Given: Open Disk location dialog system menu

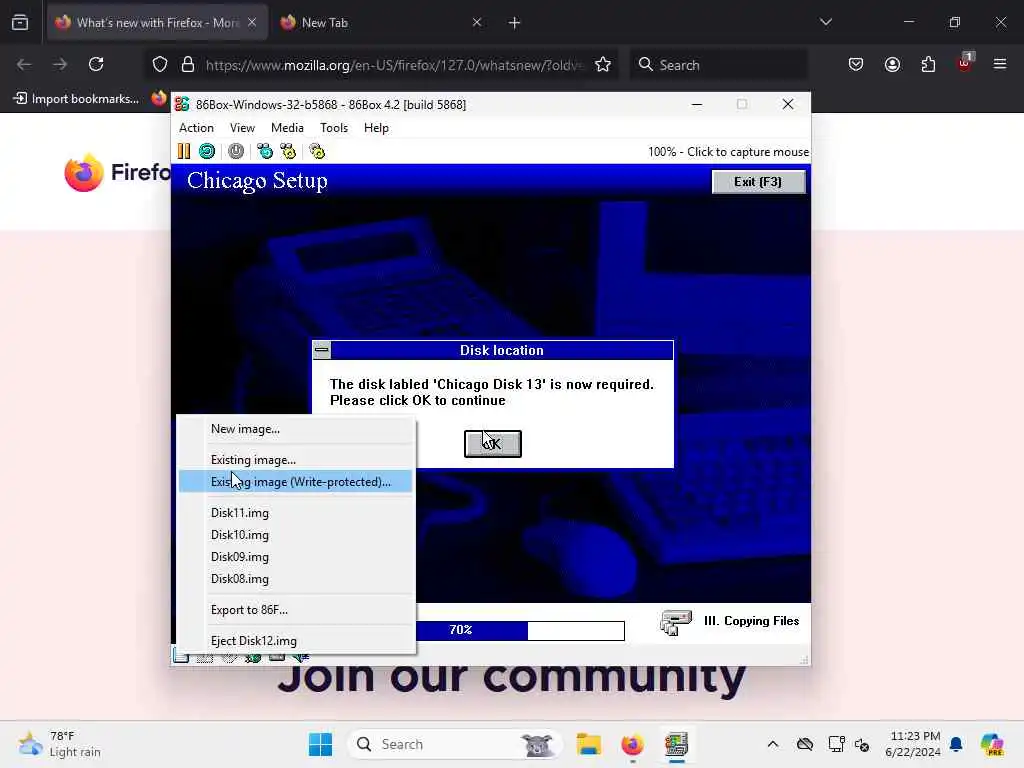Looking at the screenshot, I should [321, 350].
